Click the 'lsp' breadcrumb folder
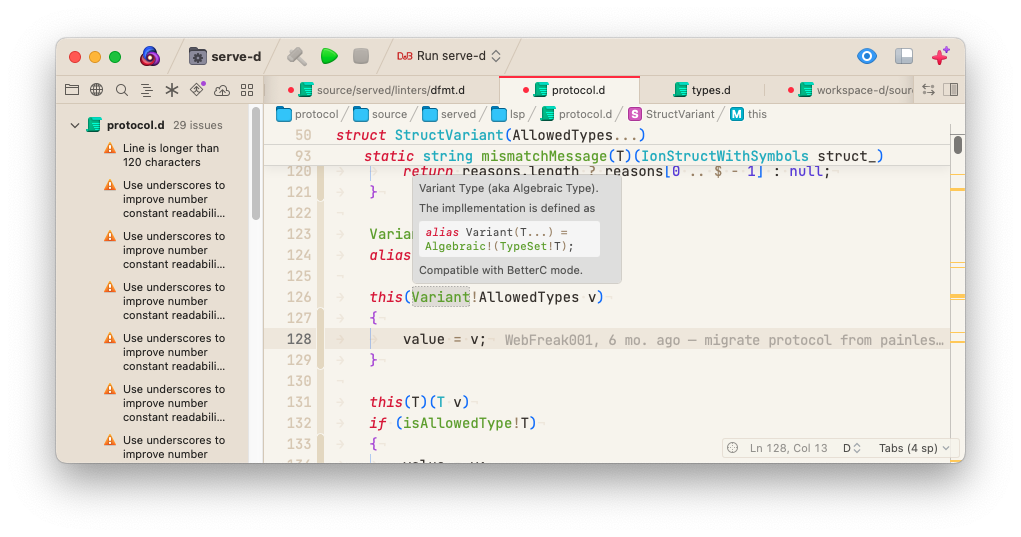Viewport: 1021px width, 537px height. click(x=508, y=115)
